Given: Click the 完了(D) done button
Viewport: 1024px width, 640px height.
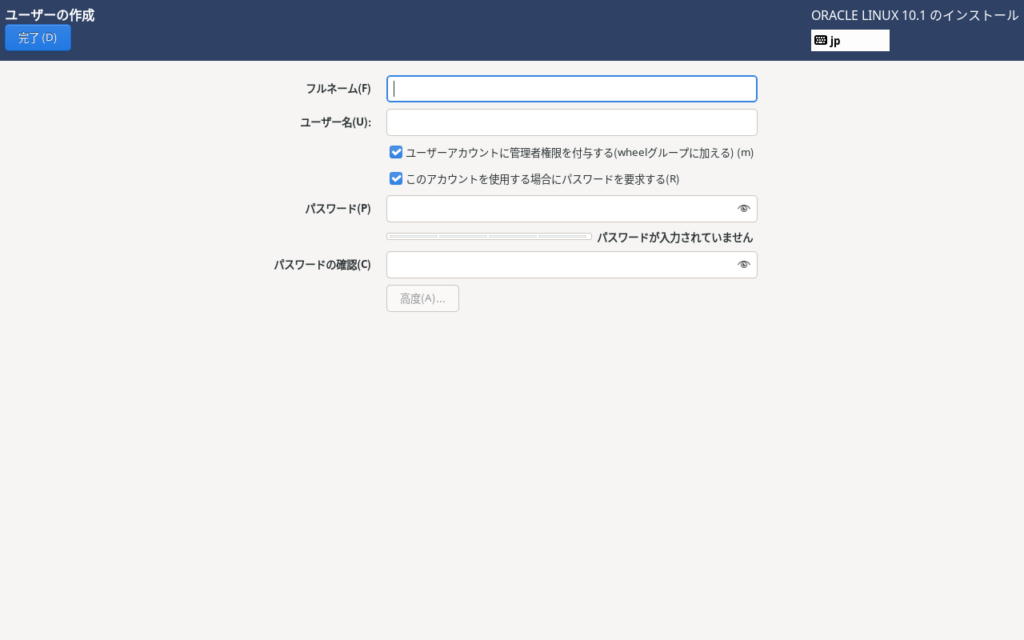Looking at the screenshot, I should [38, 38].
